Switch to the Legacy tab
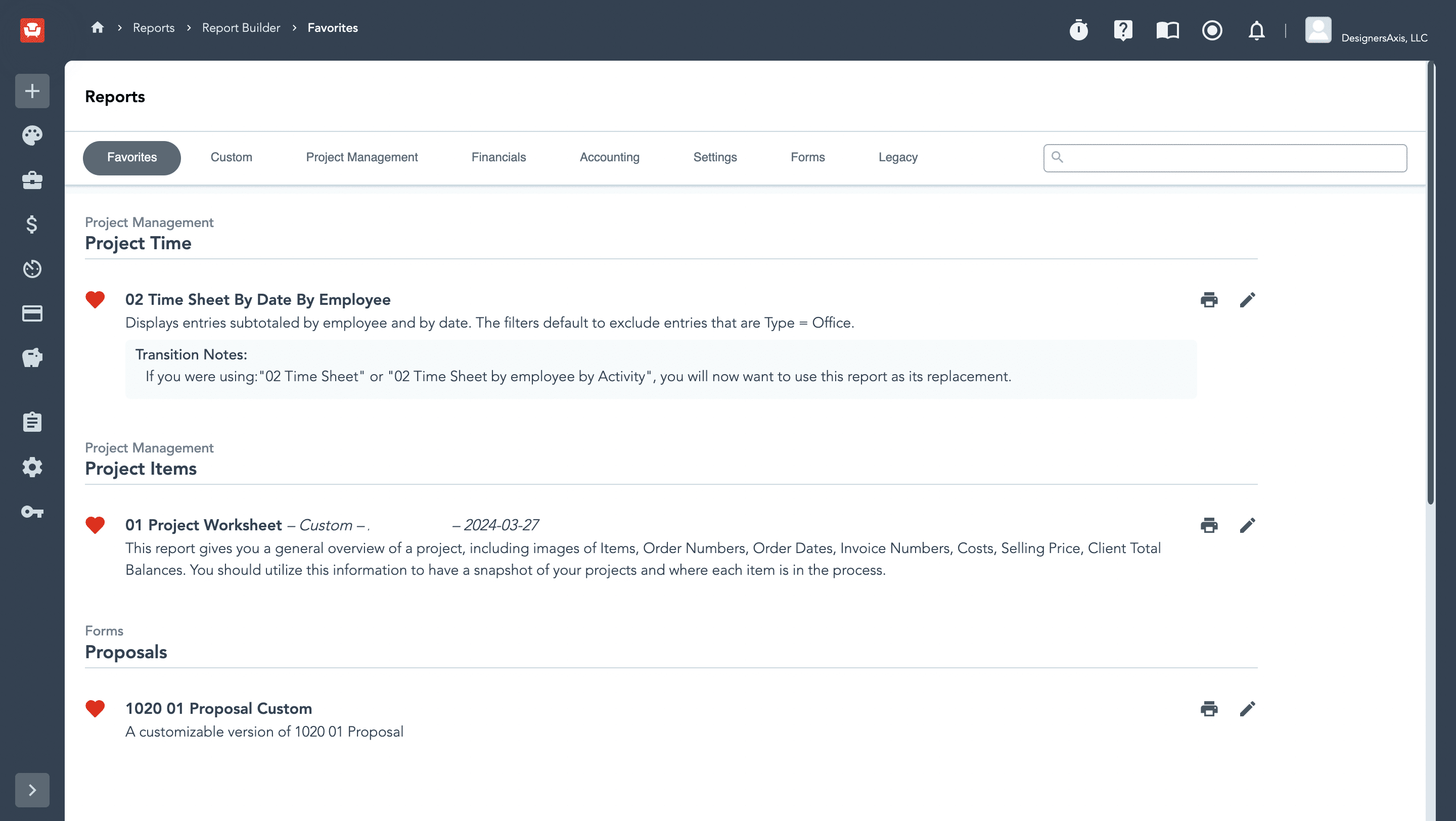 (897, 158)
